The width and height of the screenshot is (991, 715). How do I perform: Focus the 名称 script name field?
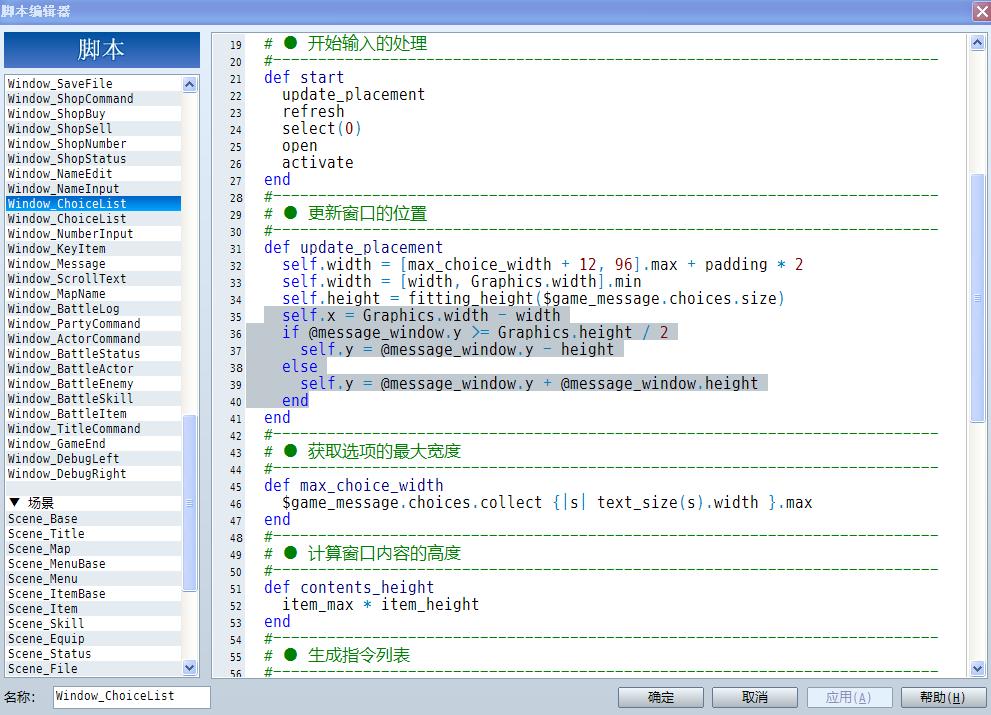pos(131,696)
